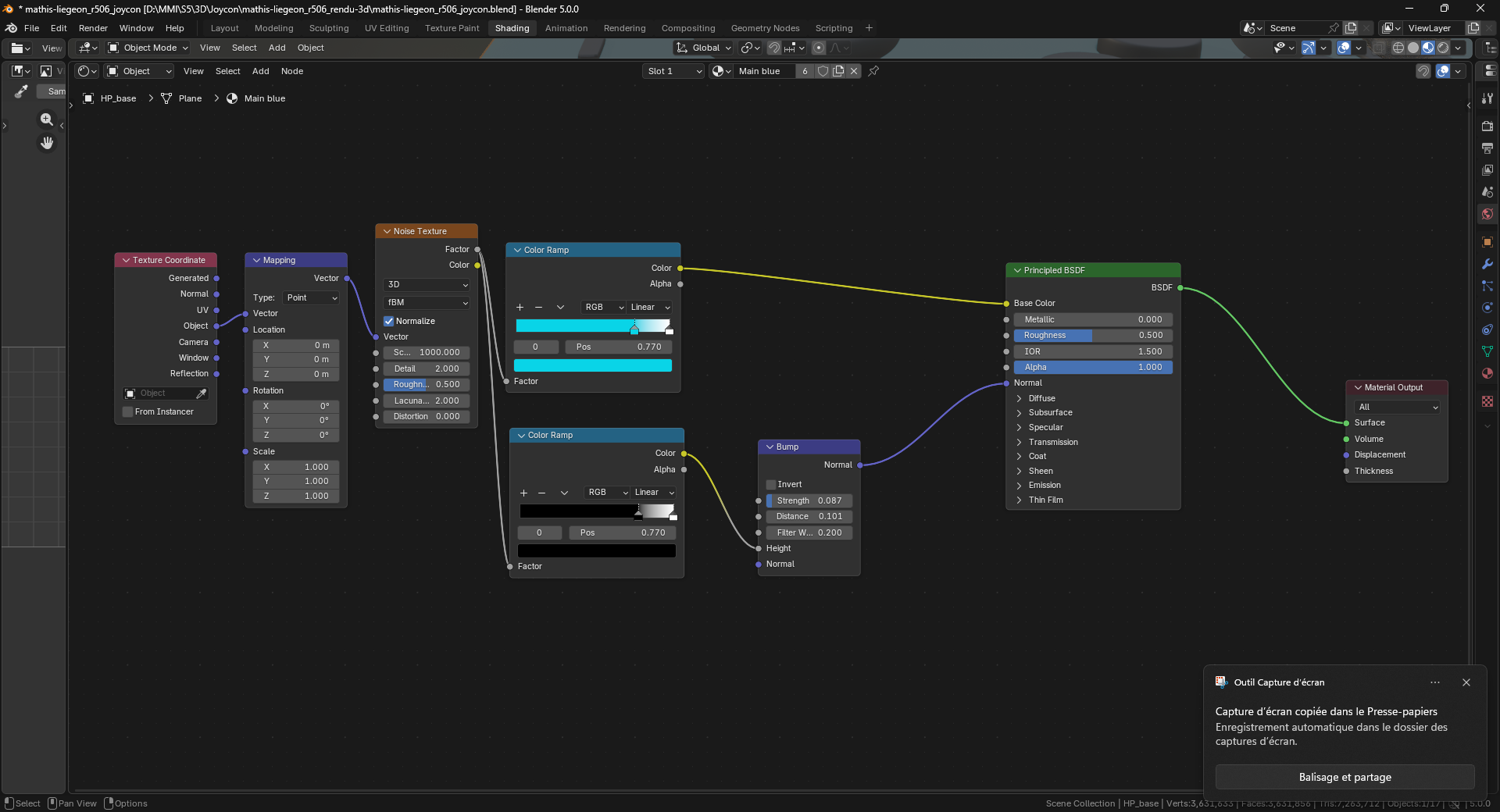Click the fake user shield icon

point(823,71)
